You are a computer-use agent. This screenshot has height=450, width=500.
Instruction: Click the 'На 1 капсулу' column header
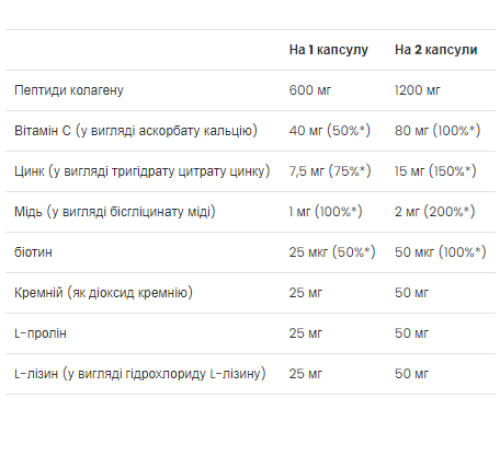(328, 50)
